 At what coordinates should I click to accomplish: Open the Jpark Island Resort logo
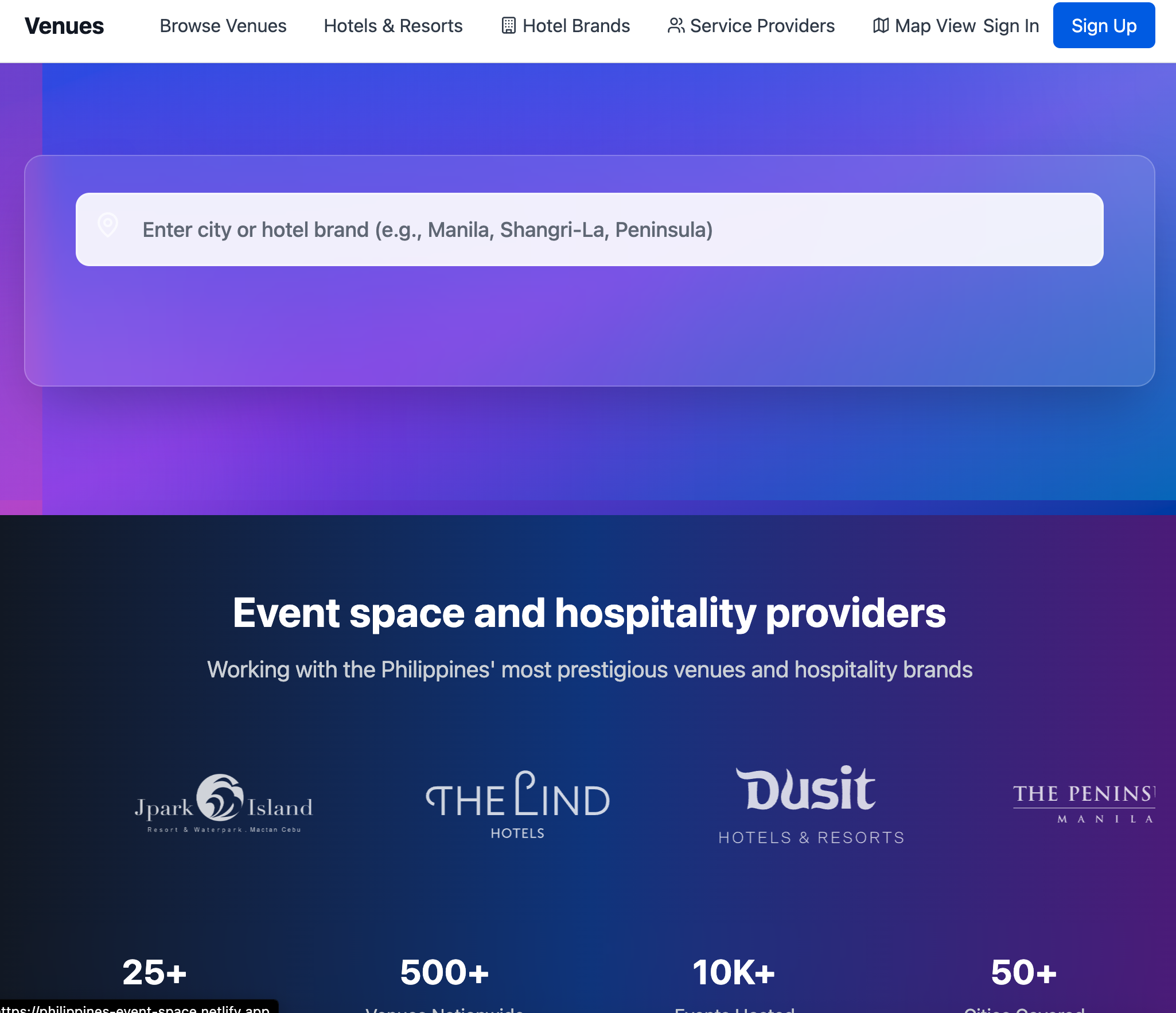pyautogui.click(x=223, y=803)
